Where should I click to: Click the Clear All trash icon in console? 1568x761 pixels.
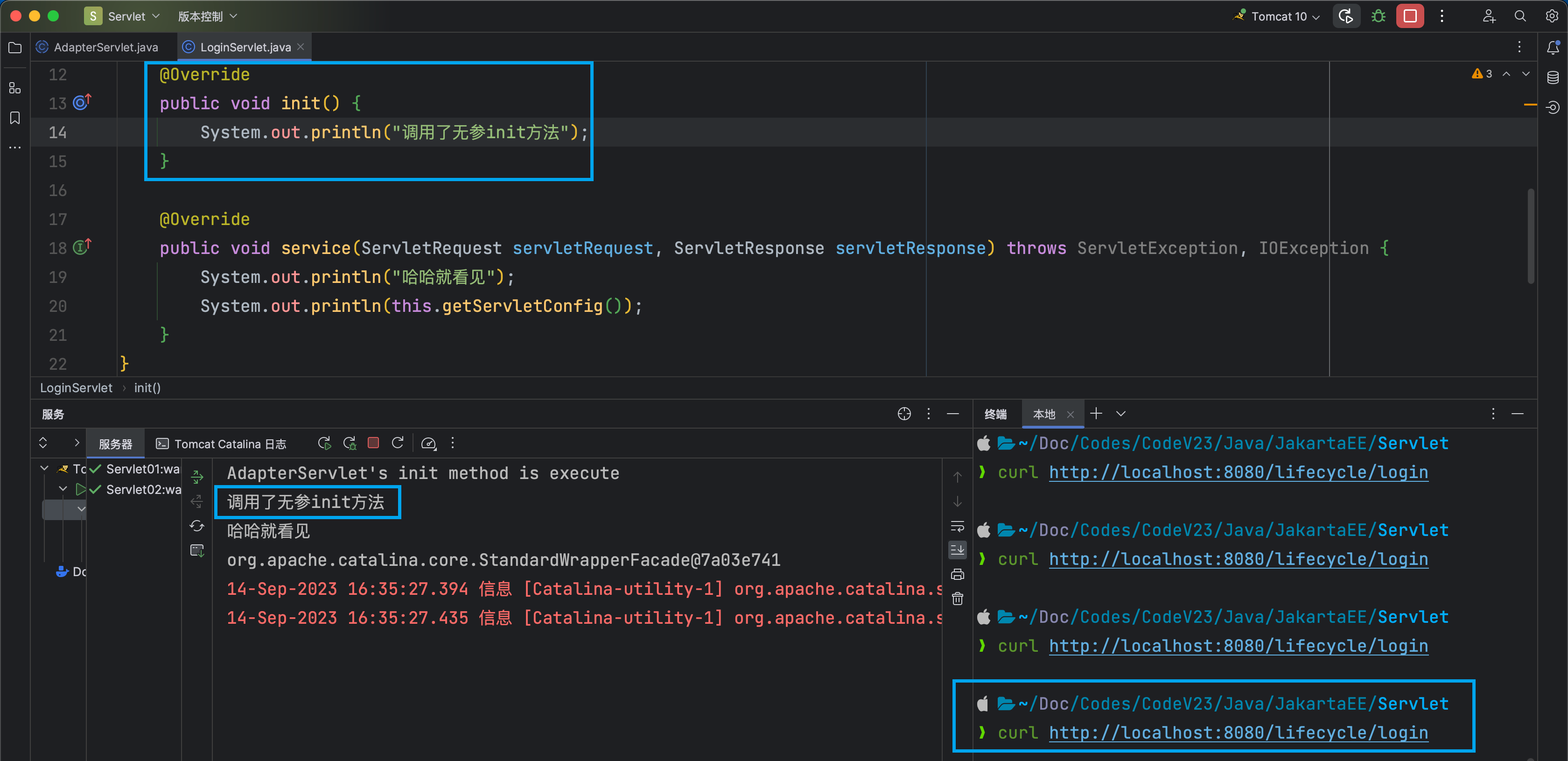[958, 599]
